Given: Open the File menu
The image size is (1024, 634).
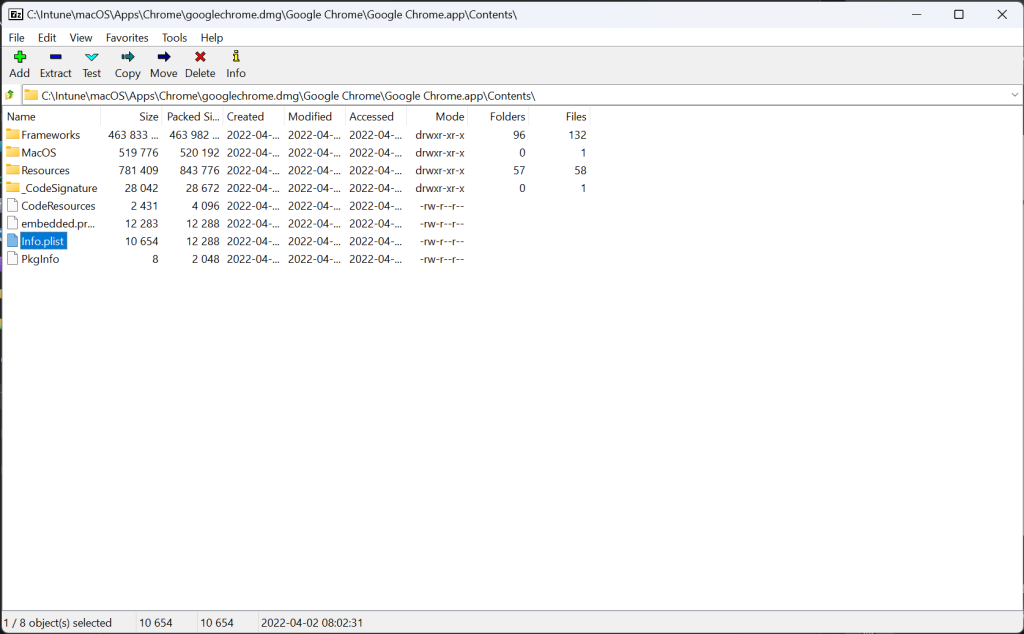Looking at the screenshot, I should [16, 38].
